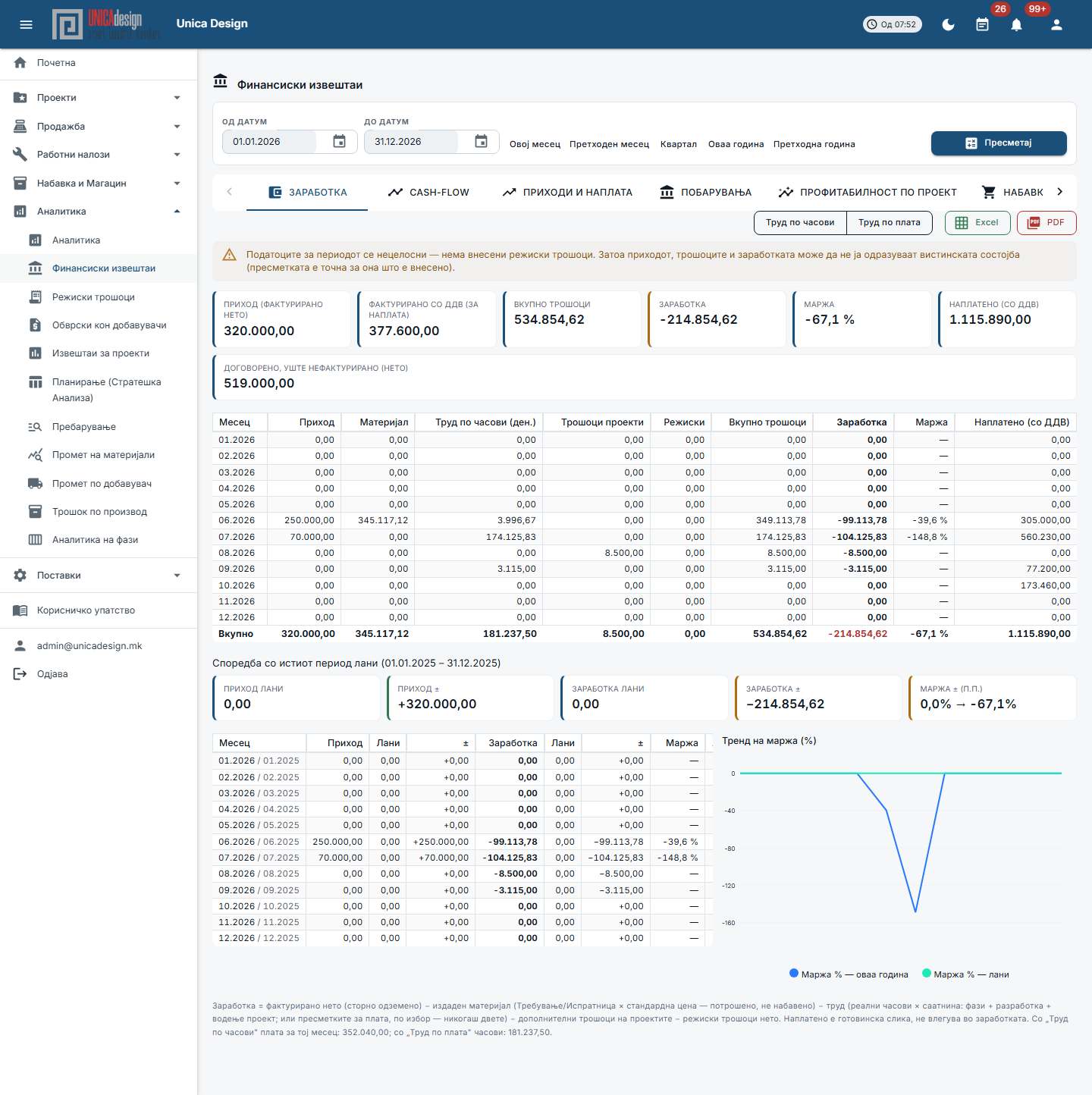Expand the Продажба sidebar menu

click(99, 127)
